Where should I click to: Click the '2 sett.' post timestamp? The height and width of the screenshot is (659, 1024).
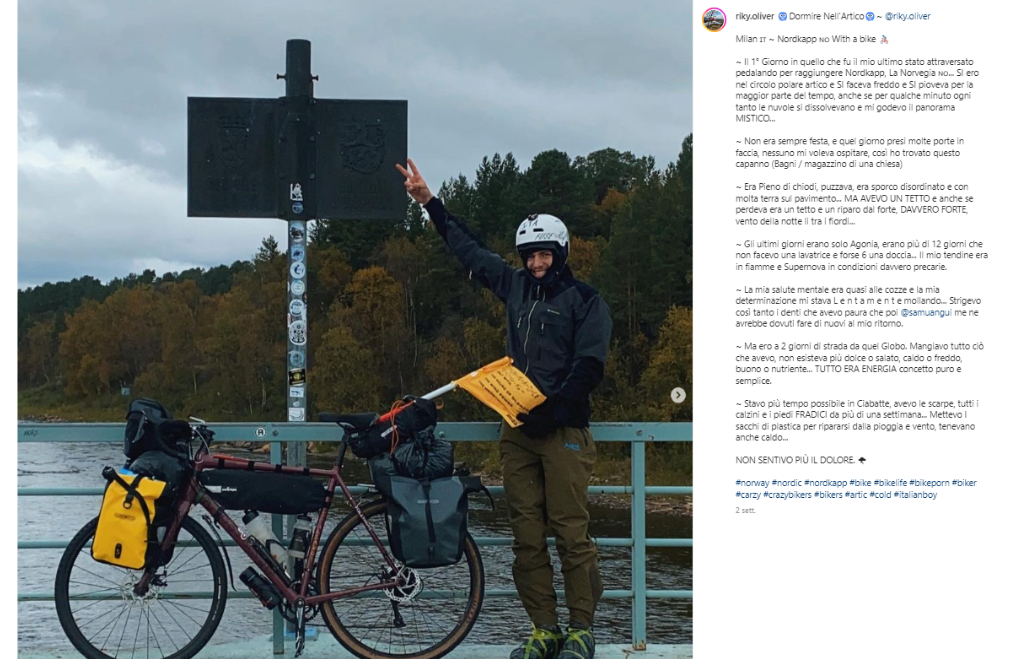click(x=745, y=510)
